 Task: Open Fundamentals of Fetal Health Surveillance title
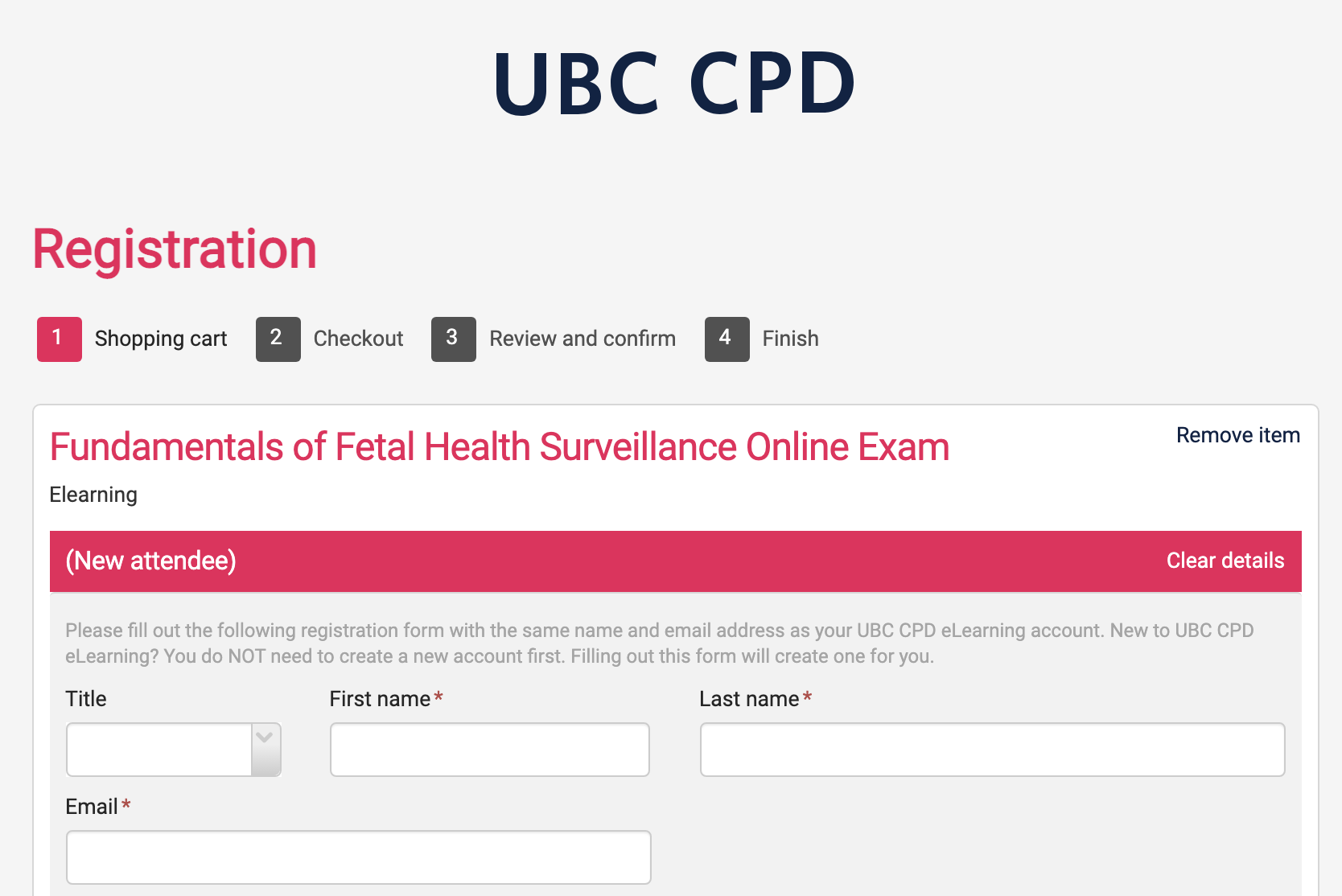[x=499, y=447]
